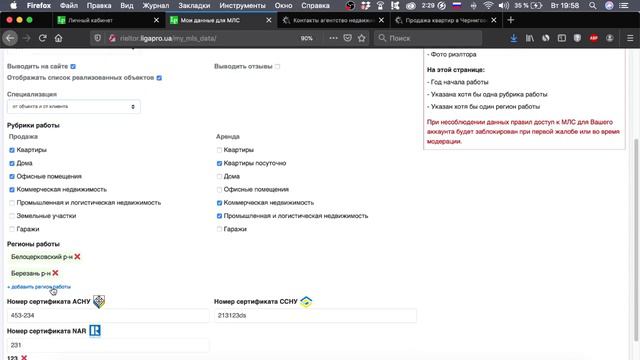Uncheck Продажа Офисные помещения
Image resolution: width=640 pixels, height=360 pixels.
click(x=12, y=176)
